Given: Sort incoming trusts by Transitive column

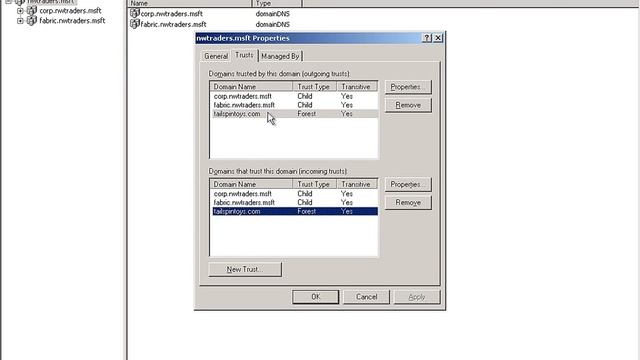Looking at the screenshot, I should [357, 184].
